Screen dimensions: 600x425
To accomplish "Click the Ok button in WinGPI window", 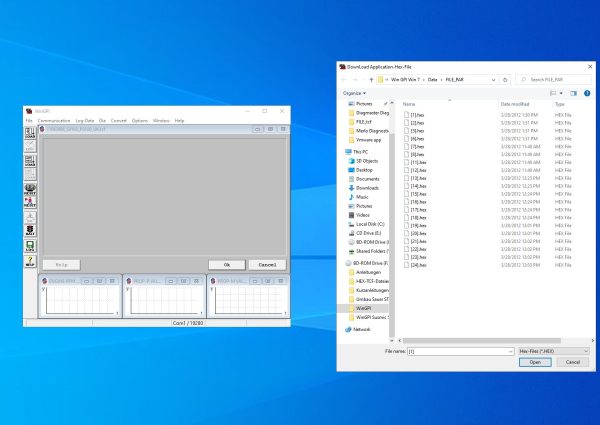I will click(x=227, y=265).
